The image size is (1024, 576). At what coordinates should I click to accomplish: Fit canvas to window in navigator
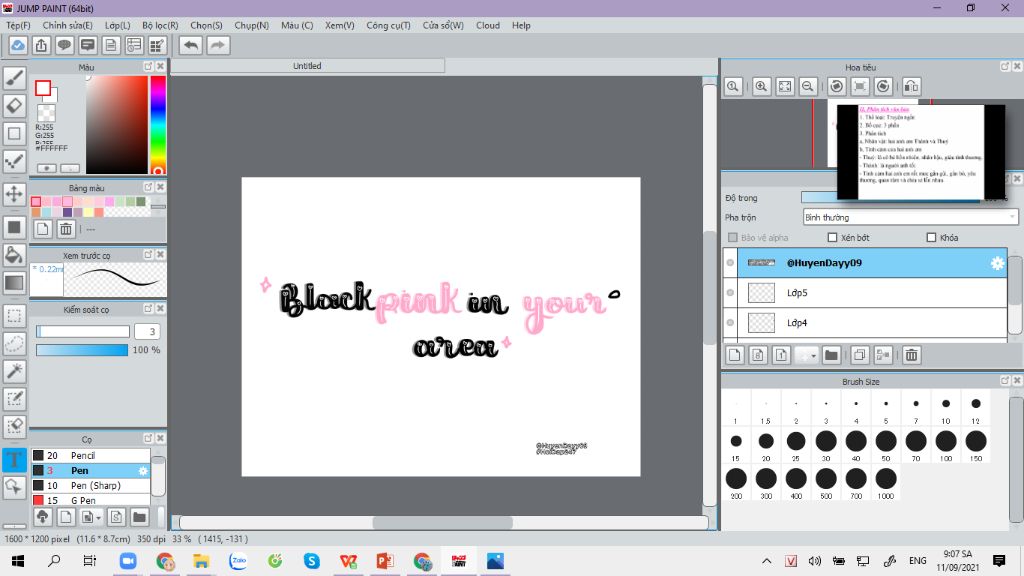(785, 86)
